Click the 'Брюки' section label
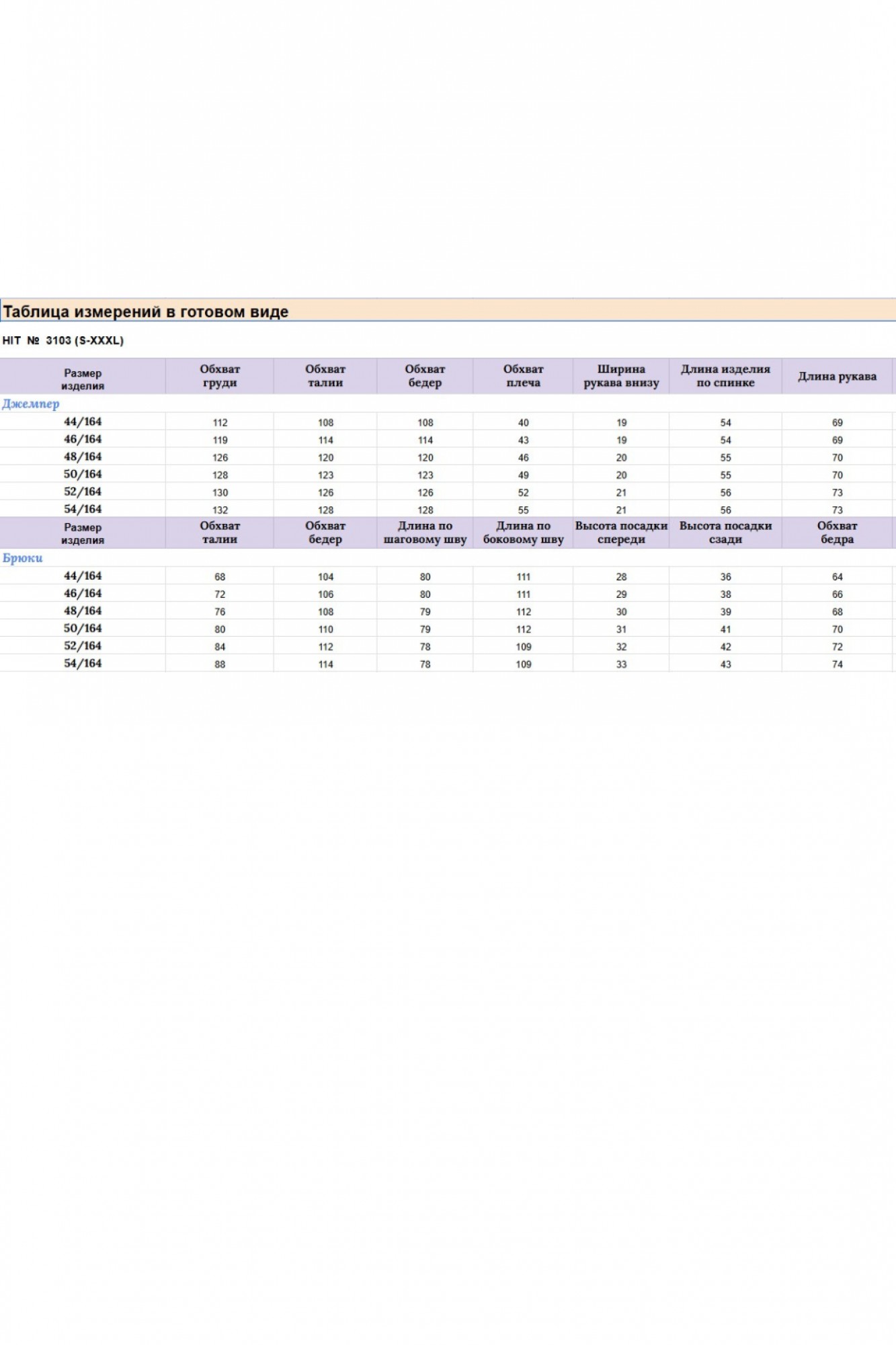896x1345 pixels. click(x=23, y=558)
